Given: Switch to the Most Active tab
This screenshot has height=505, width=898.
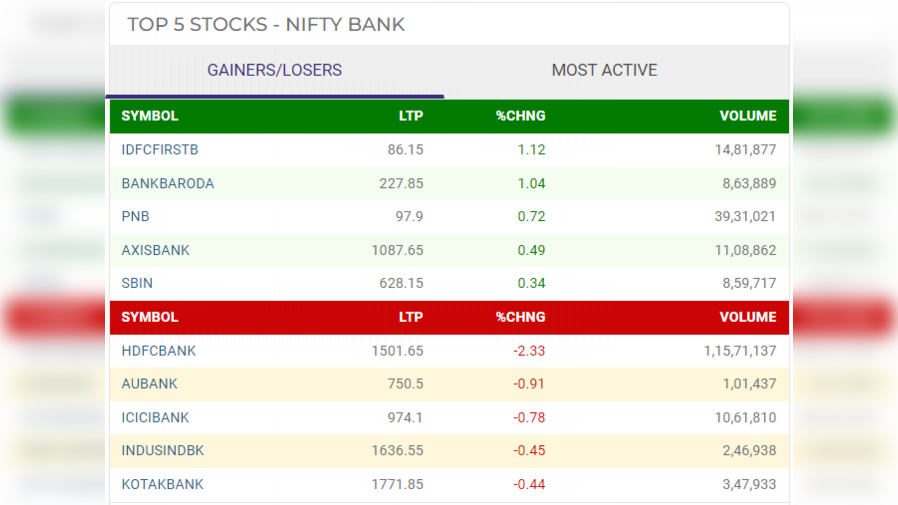Looking at the screenshot, I should click(x=604, y=70).
